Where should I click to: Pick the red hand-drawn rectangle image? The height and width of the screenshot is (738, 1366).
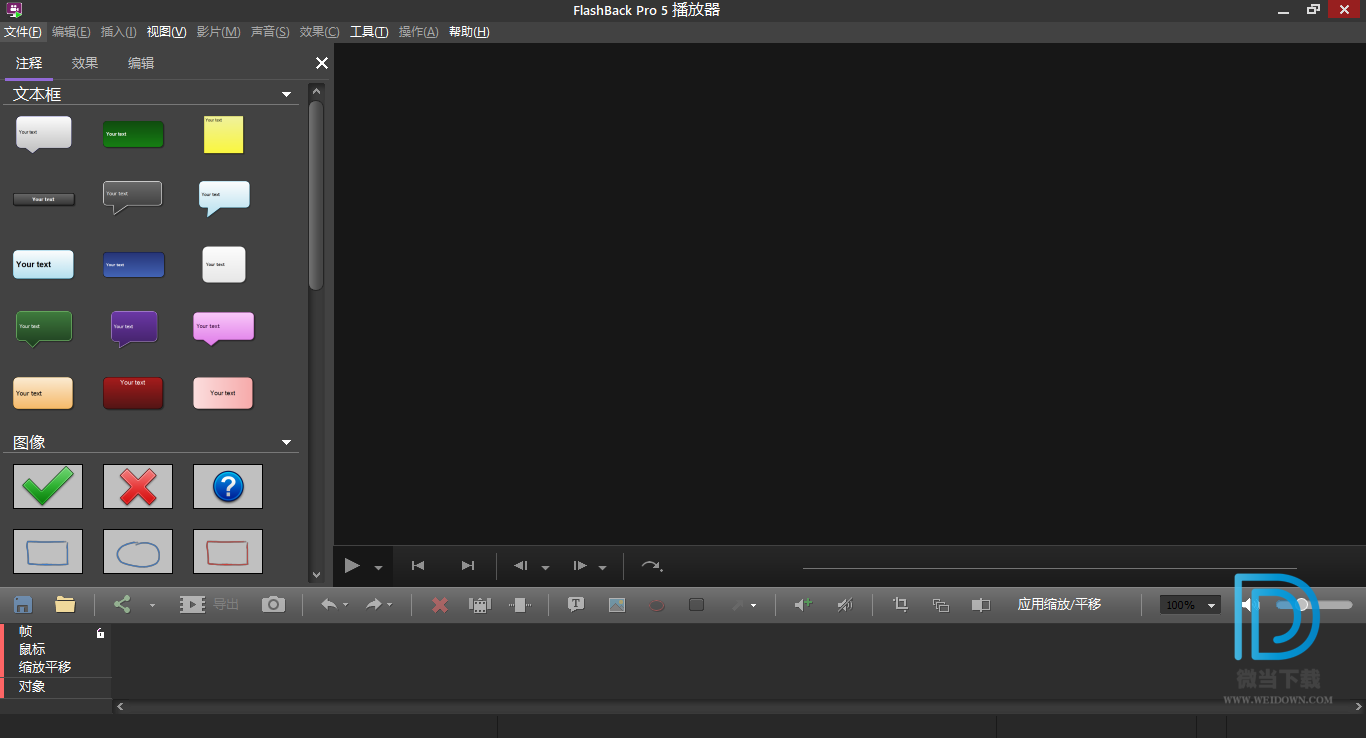click(x=228, y=552)
